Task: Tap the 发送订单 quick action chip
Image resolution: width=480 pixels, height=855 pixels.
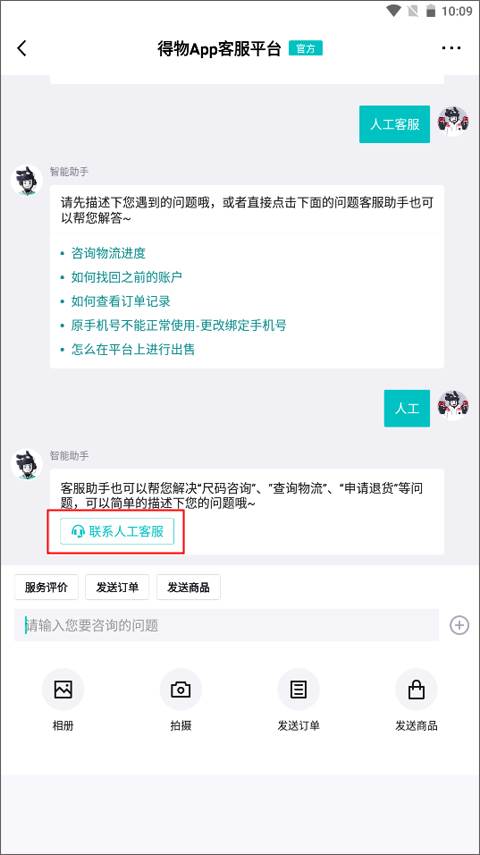Action: click(x=117, y=587)
